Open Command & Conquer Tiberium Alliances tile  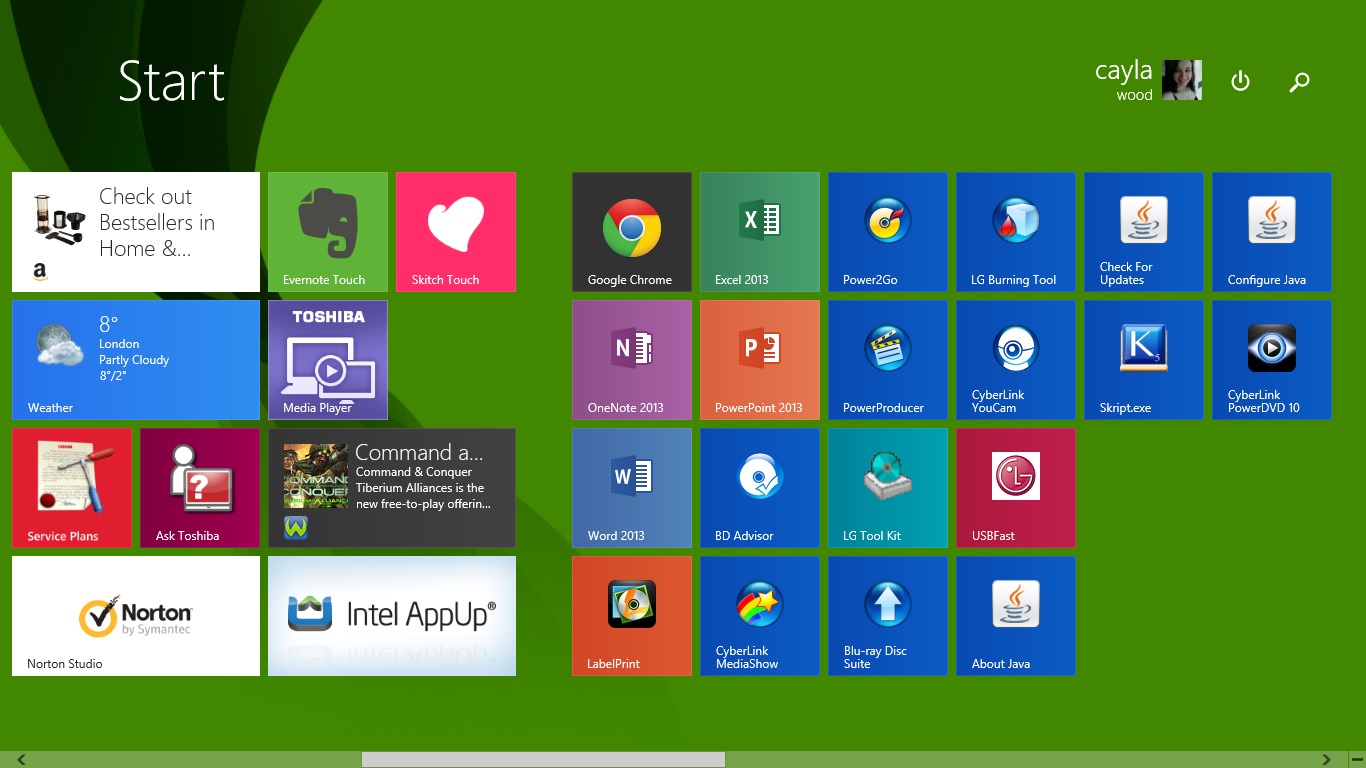coord(392,488)
